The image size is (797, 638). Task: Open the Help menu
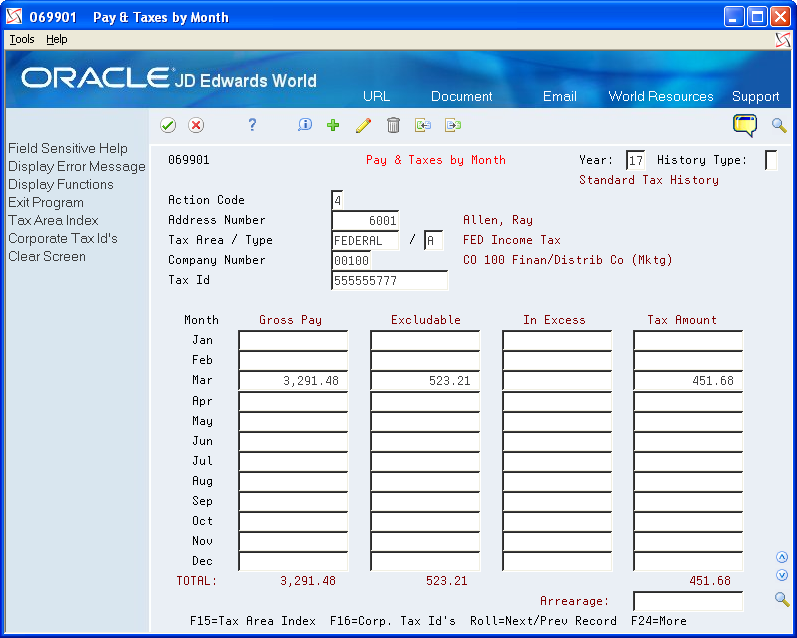pyautogui.click(x=56, y=39)
